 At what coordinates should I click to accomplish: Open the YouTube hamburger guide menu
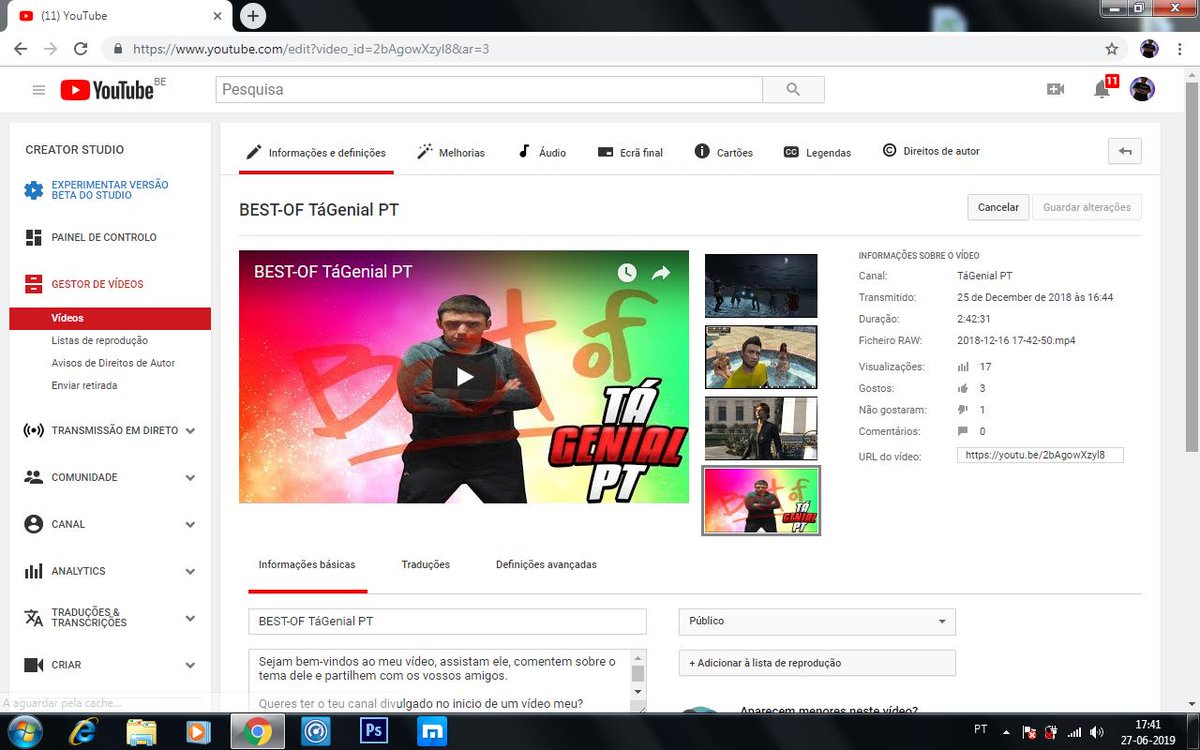[x=39, y=90]
